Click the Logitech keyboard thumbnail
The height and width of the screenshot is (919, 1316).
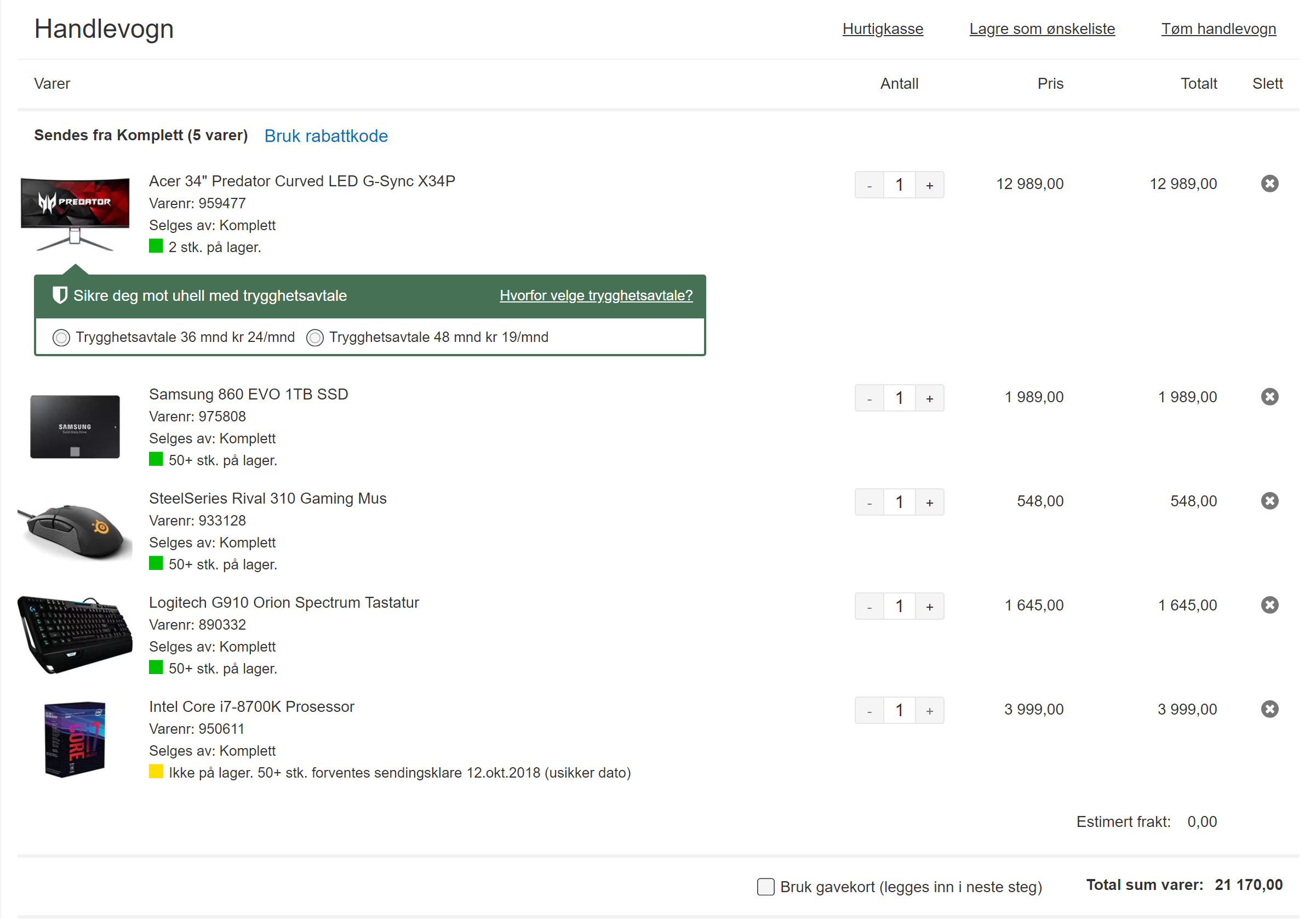coord(75,635)
